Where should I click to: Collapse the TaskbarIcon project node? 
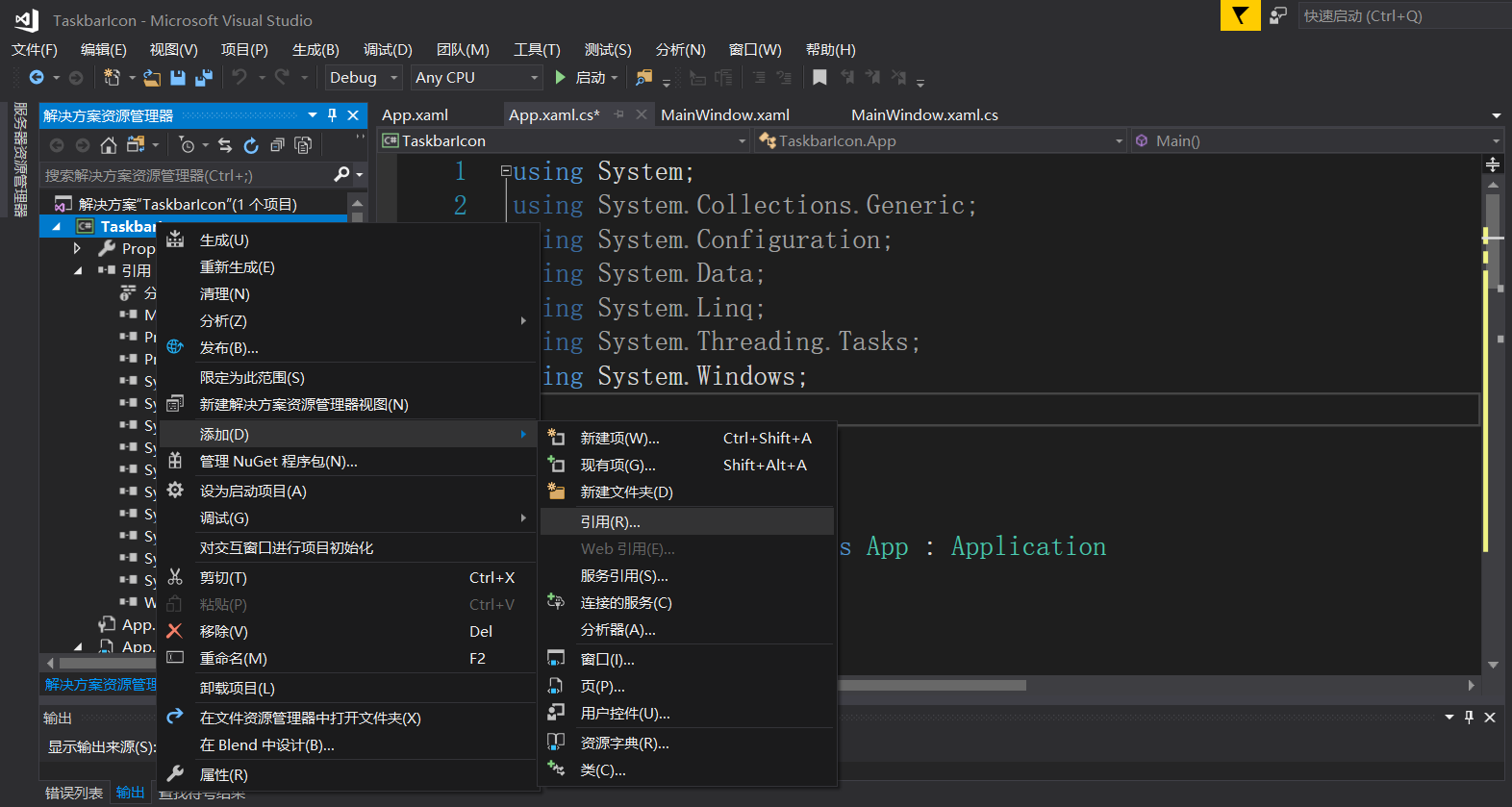(56, 226)
